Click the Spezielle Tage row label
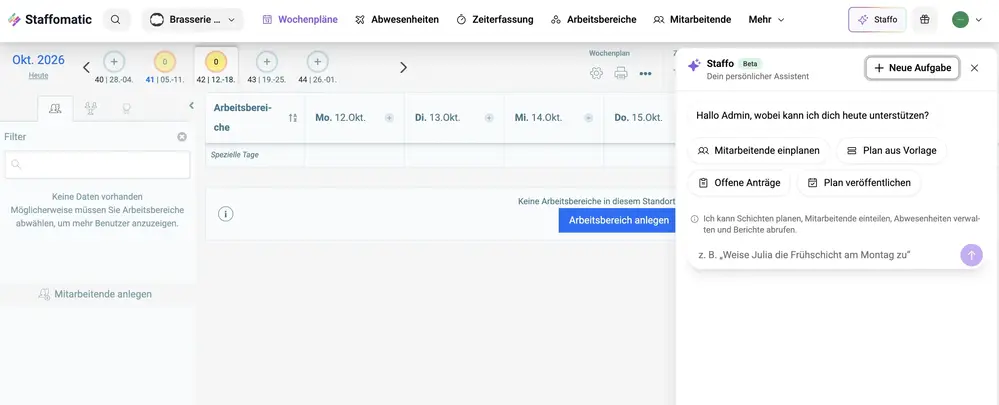The height and width of the screenshot is (405, 999). [x=235, y=155]
